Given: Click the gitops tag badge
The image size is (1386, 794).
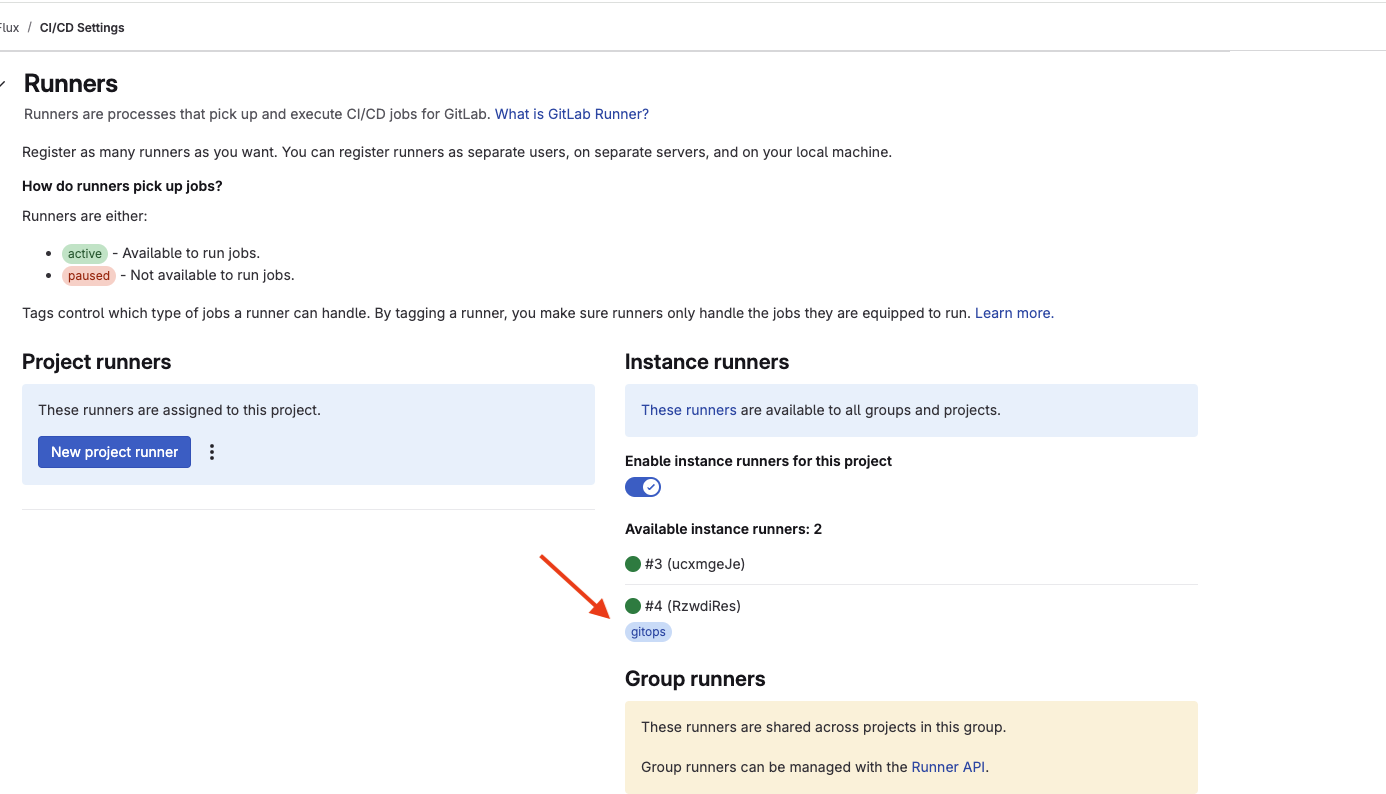Looking at the screenshot, I should (x=648, y=632).
